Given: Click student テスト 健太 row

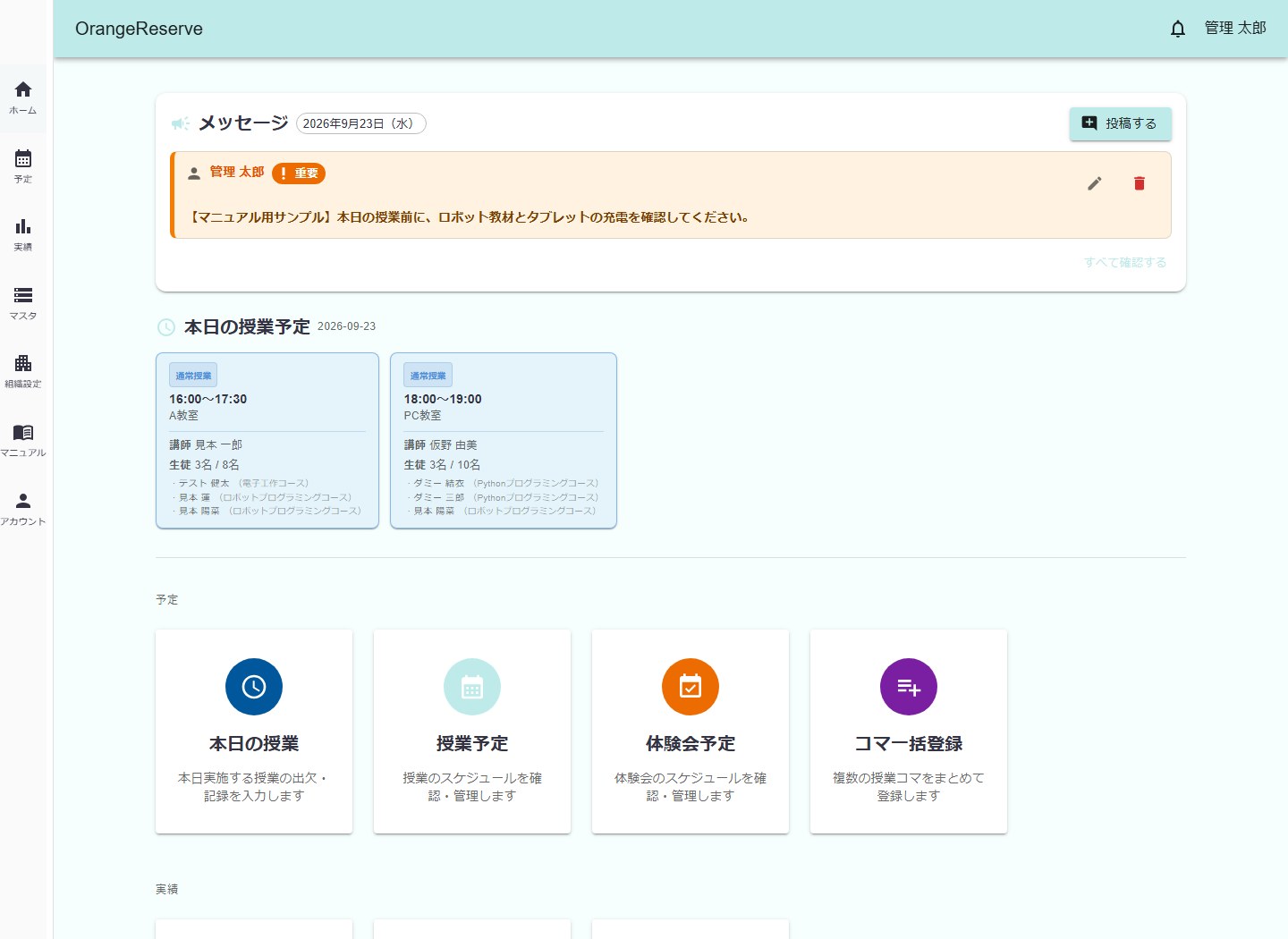Looking at the screenshot, I should coord(241,483).
